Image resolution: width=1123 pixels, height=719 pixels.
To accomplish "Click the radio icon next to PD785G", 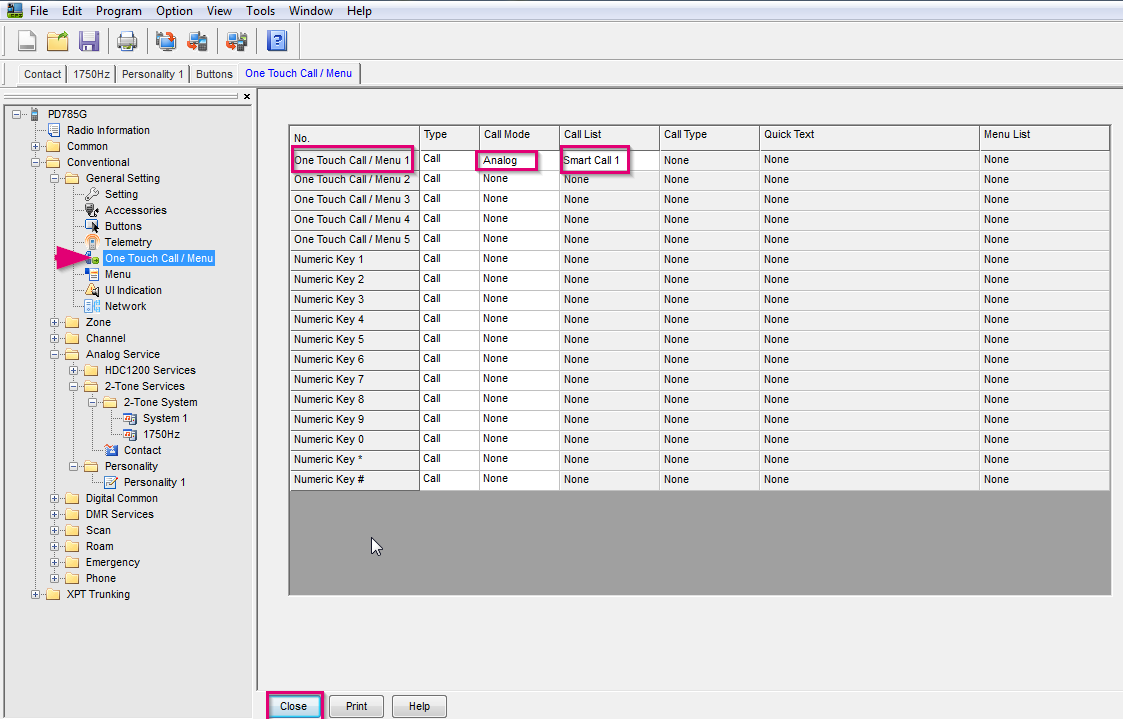I will (x=34, y=114).
